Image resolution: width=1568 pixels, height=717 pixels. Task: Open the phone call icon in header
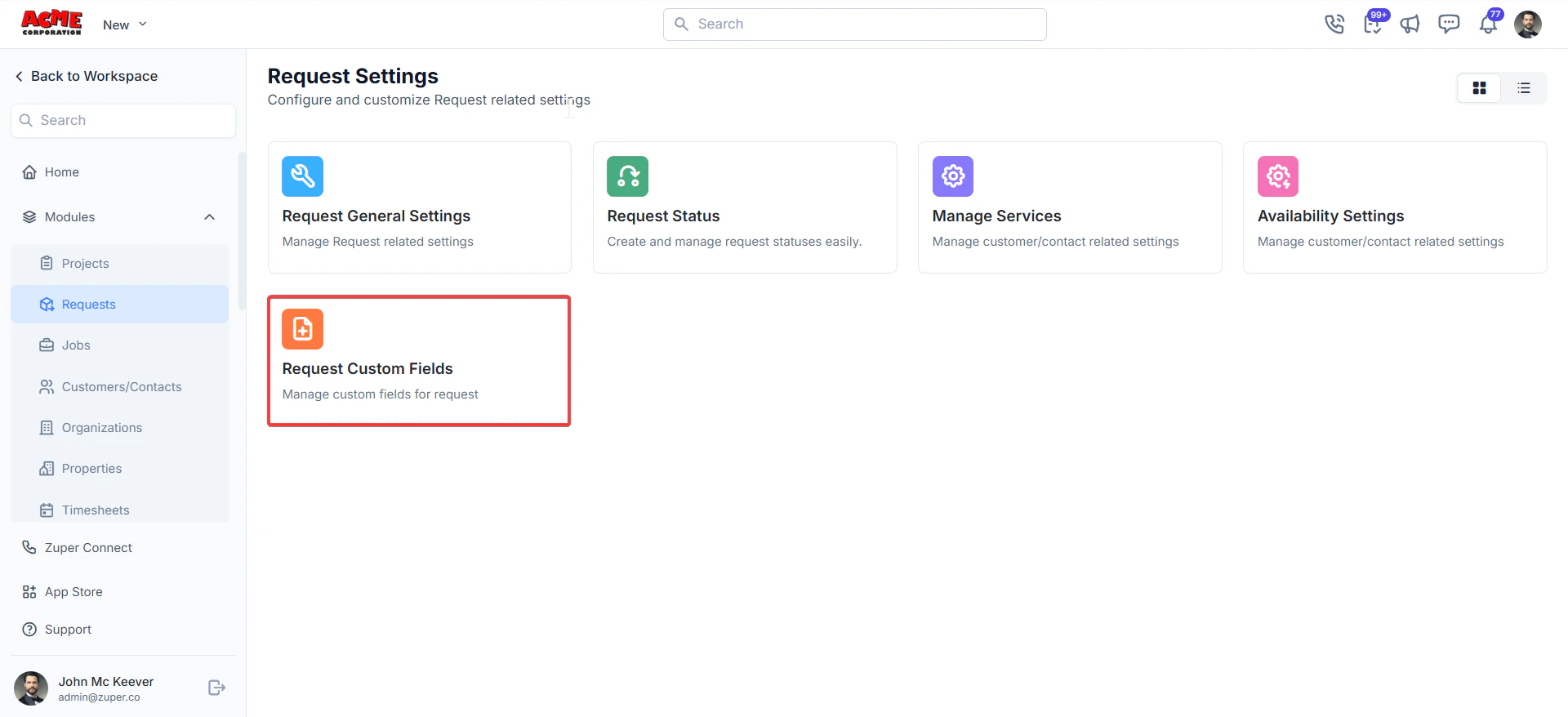1334,24
